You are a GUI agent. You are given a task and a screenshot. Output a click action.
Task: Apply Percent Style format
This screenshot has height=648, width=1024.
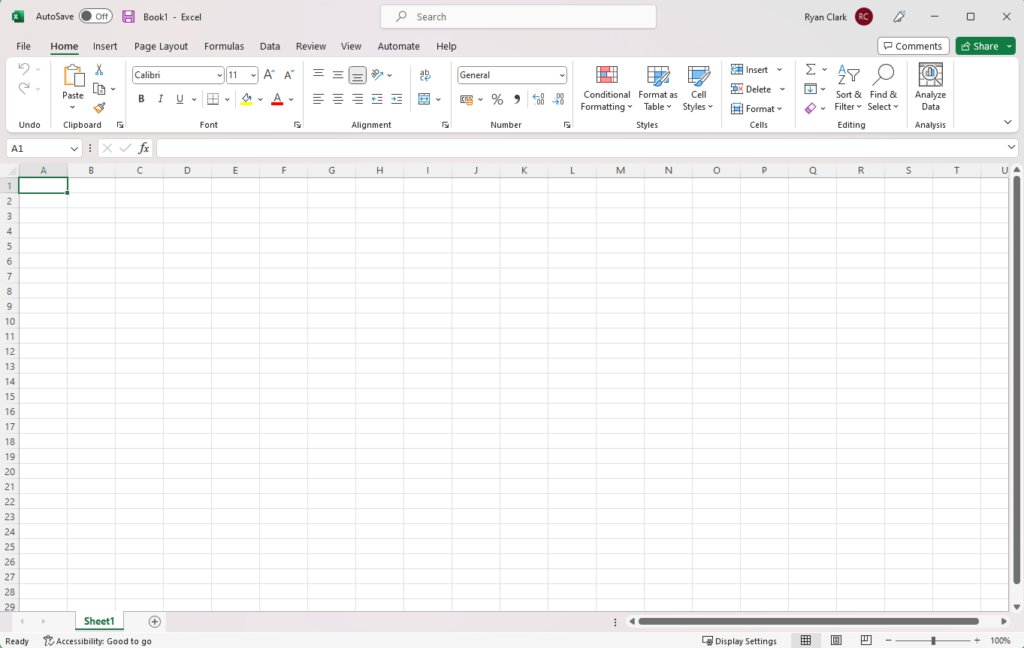pyautogui.click(x=497, y=99)
